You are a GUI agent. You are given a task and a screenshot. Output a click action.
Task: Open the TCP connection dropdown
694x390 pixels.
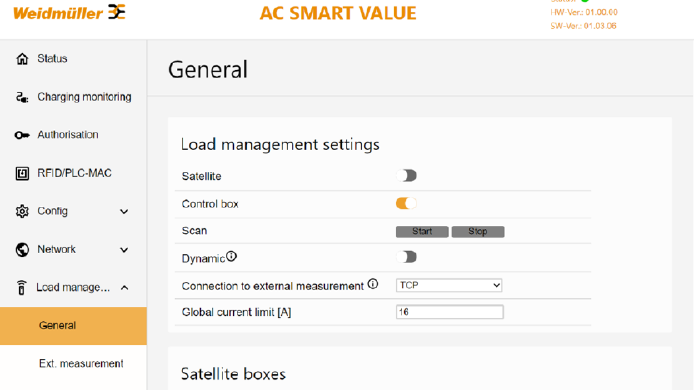tap(449, 285)
